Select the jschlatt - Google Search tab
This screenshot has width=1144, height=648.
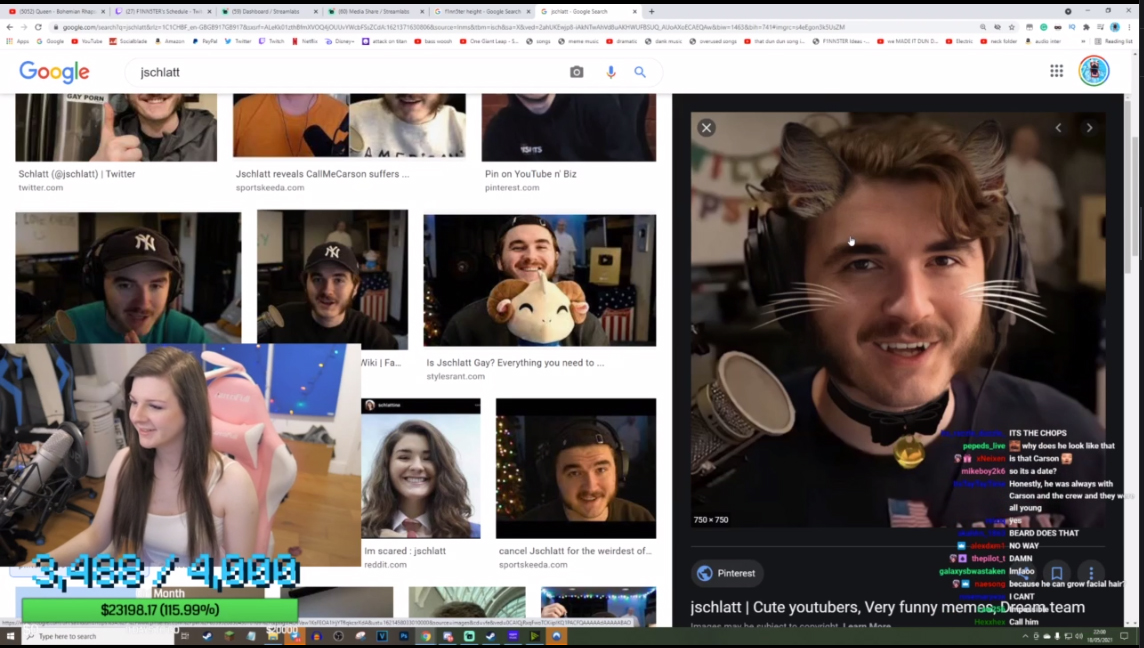pyautogui.click(x=588, y=12)
